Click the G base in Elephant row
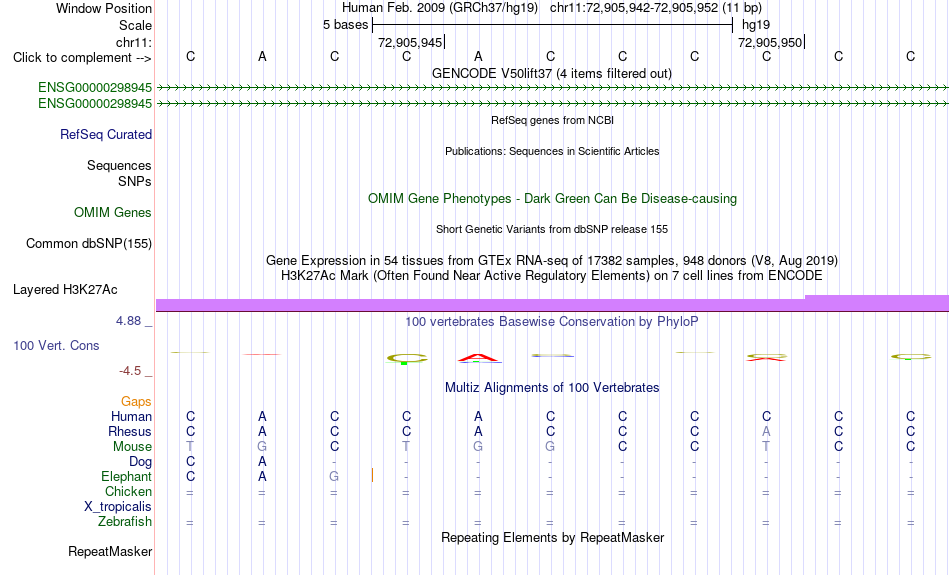This screenshot has width=950, height=575. pyautogui.click(x=334, y=477)
